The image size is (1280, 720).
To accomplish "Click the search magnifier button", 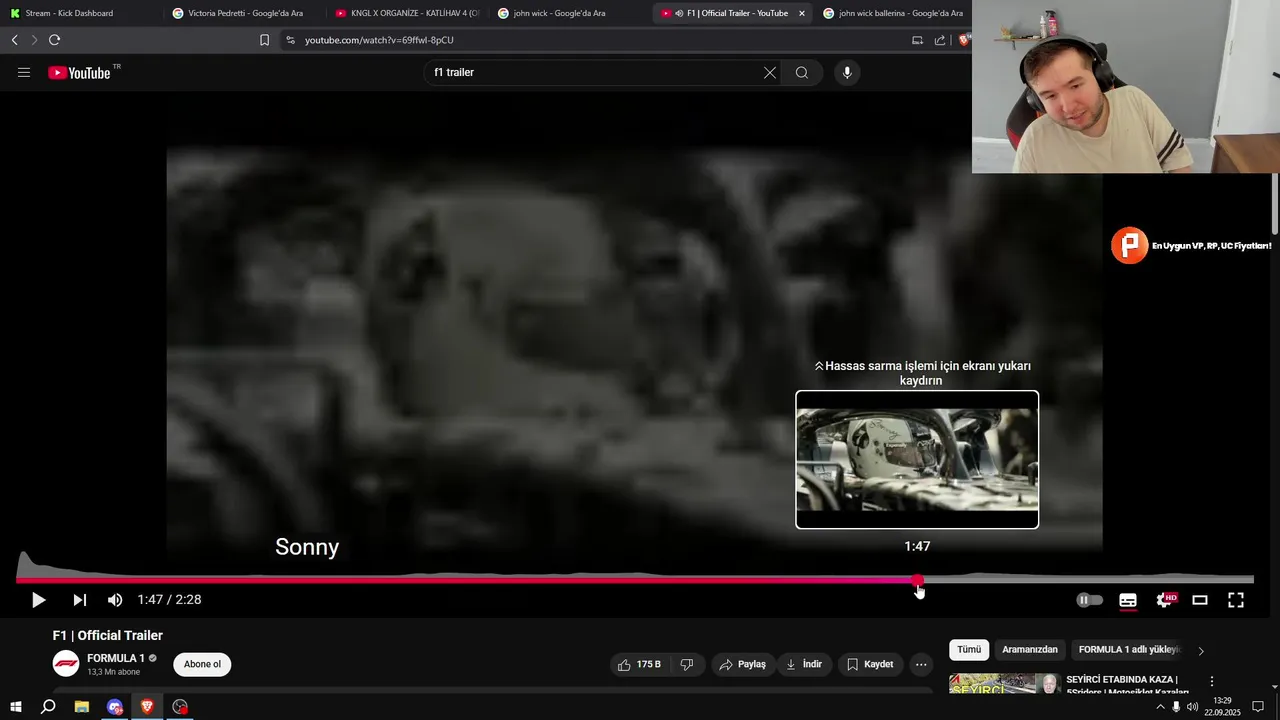I will 802,72.
